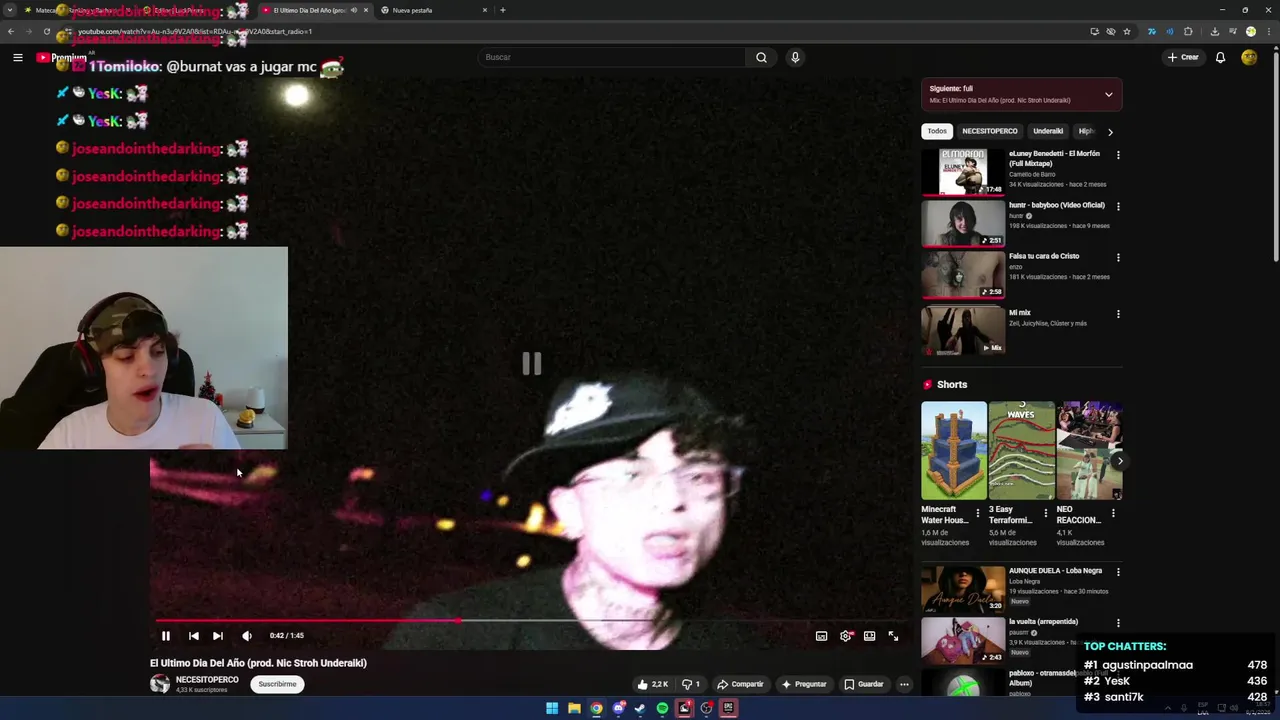Skip to the previous video

tap(194, 635)
